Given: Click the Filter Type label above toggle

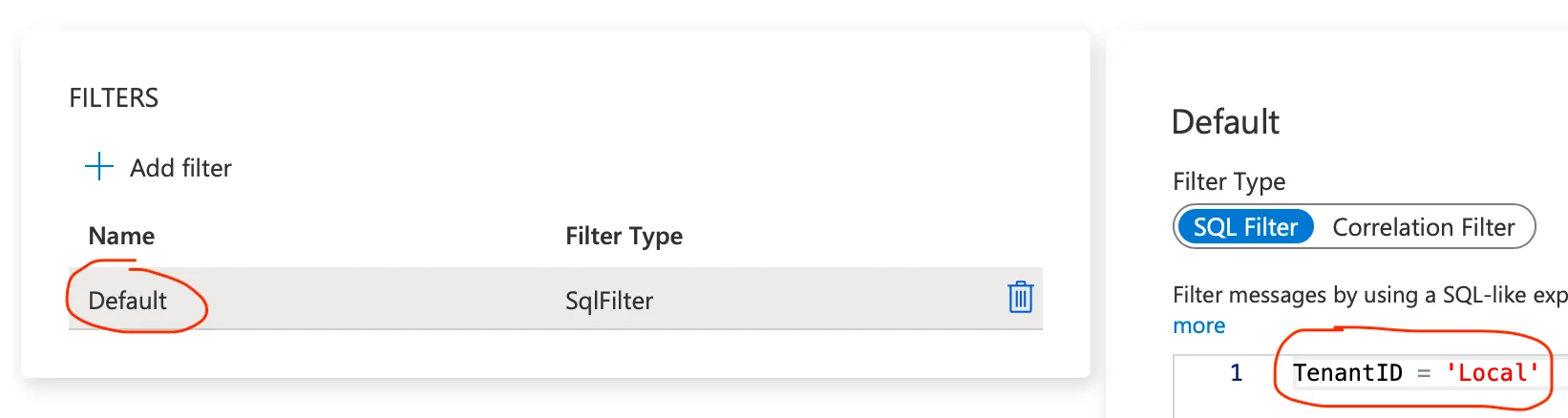Looking at the screenshot, I should click(1229, 181).
